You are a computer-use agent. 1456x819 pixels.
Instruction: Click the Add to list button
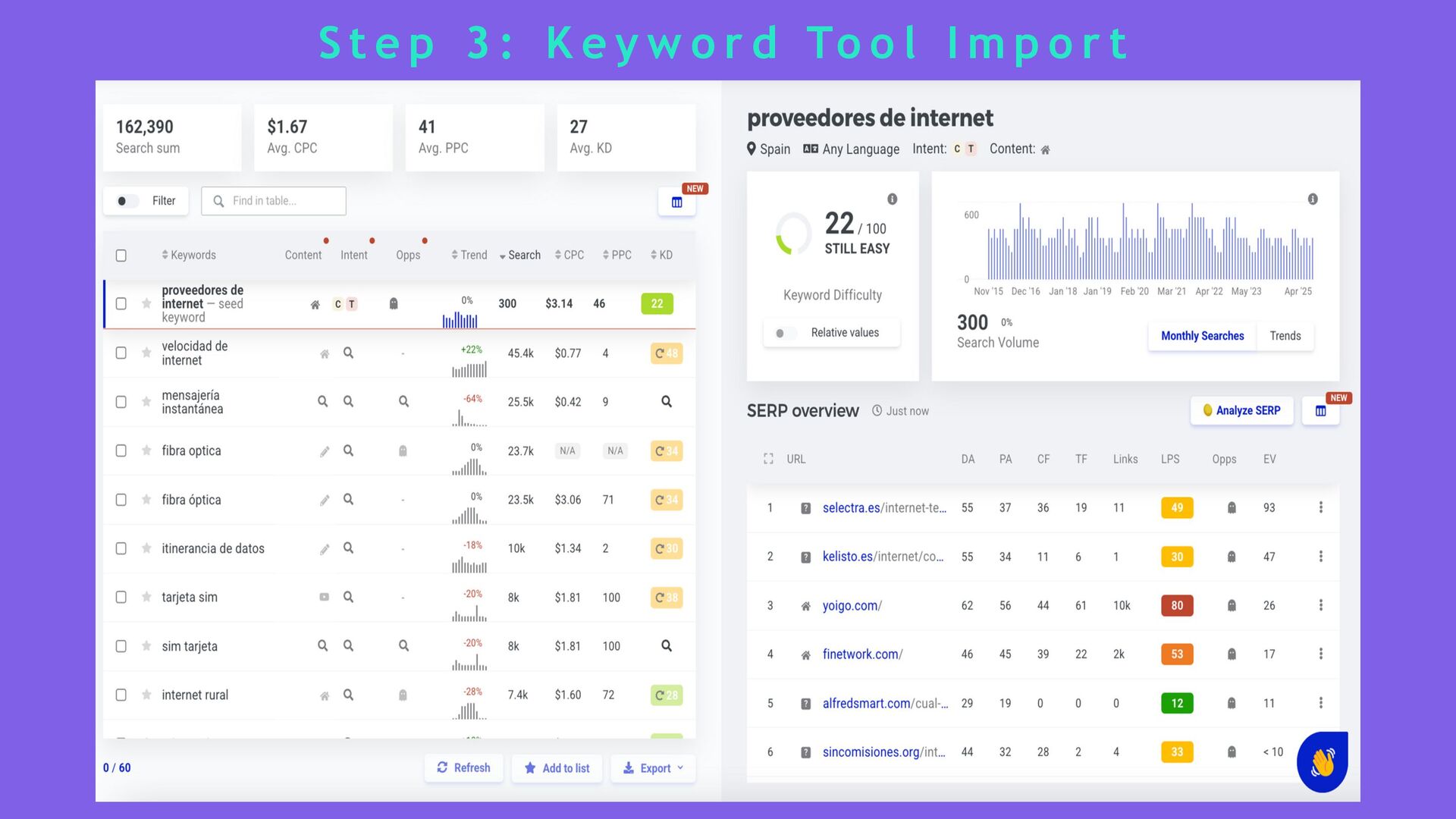tap(557, 768)
